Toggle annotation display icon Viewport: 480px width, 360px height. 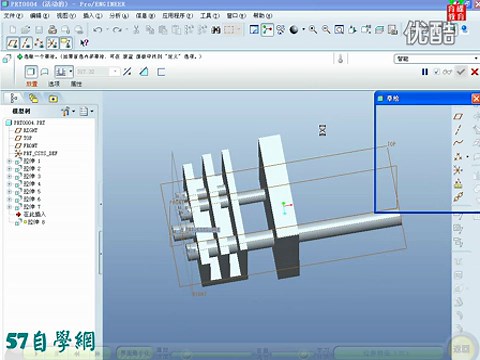(66, 43)
